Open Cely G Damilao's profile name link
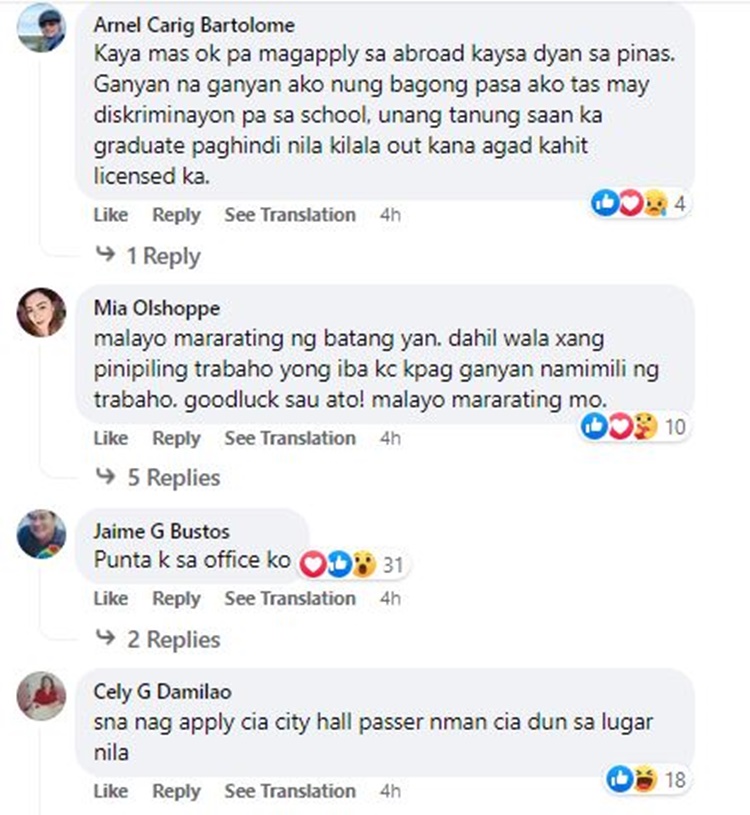Screen dimensions: 750x815 point(163,692)
